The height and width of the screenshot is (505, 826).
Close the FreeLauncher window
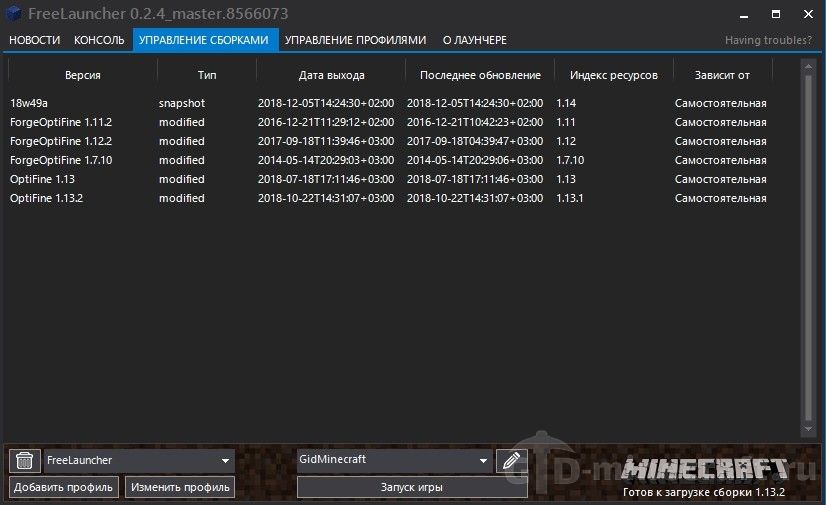coord(808,14)
